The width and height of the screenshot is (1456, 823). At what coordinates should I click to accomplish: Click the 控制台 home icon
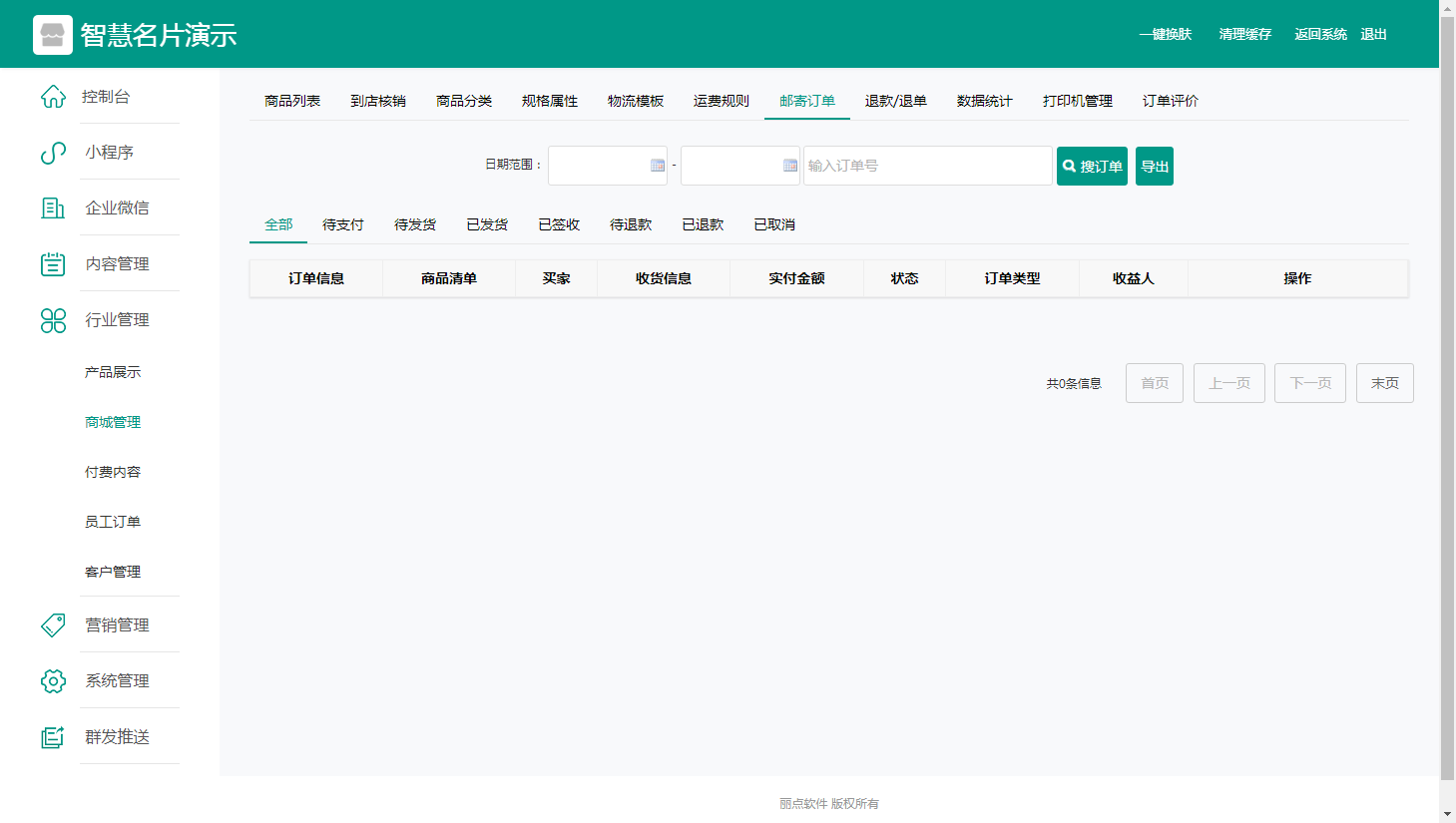click(x=53, y=97)
